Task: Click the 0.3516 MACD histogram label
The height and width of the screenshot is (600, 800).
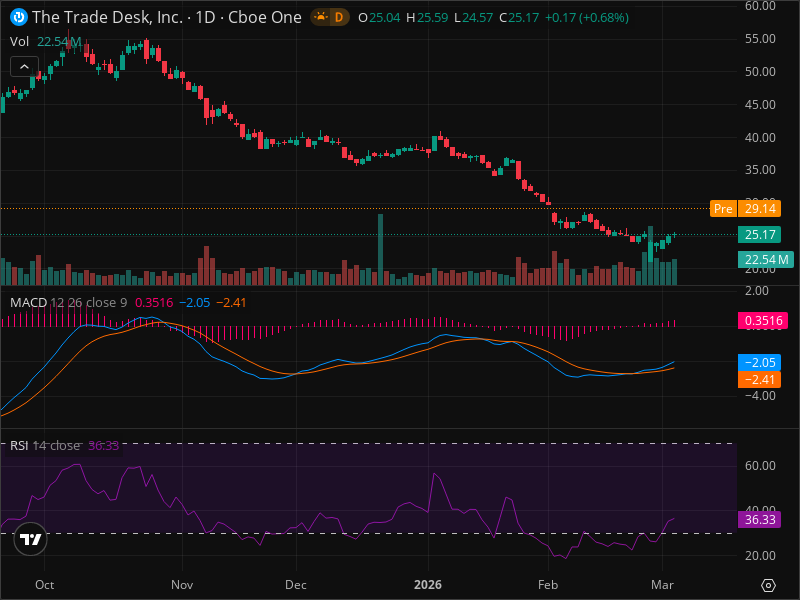Action: click(763, 320)
